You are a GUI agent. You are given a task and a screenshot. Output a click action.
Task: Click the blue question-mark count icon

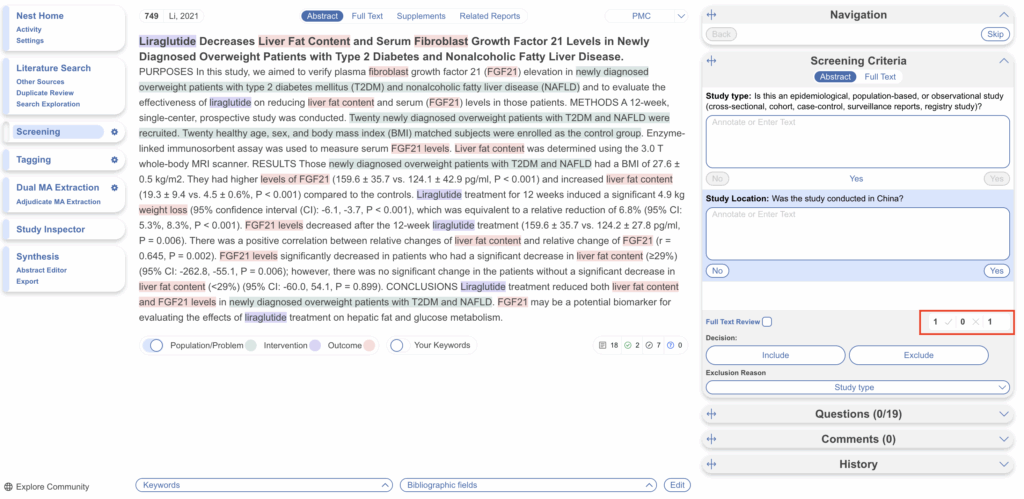[x=670, y=346]
